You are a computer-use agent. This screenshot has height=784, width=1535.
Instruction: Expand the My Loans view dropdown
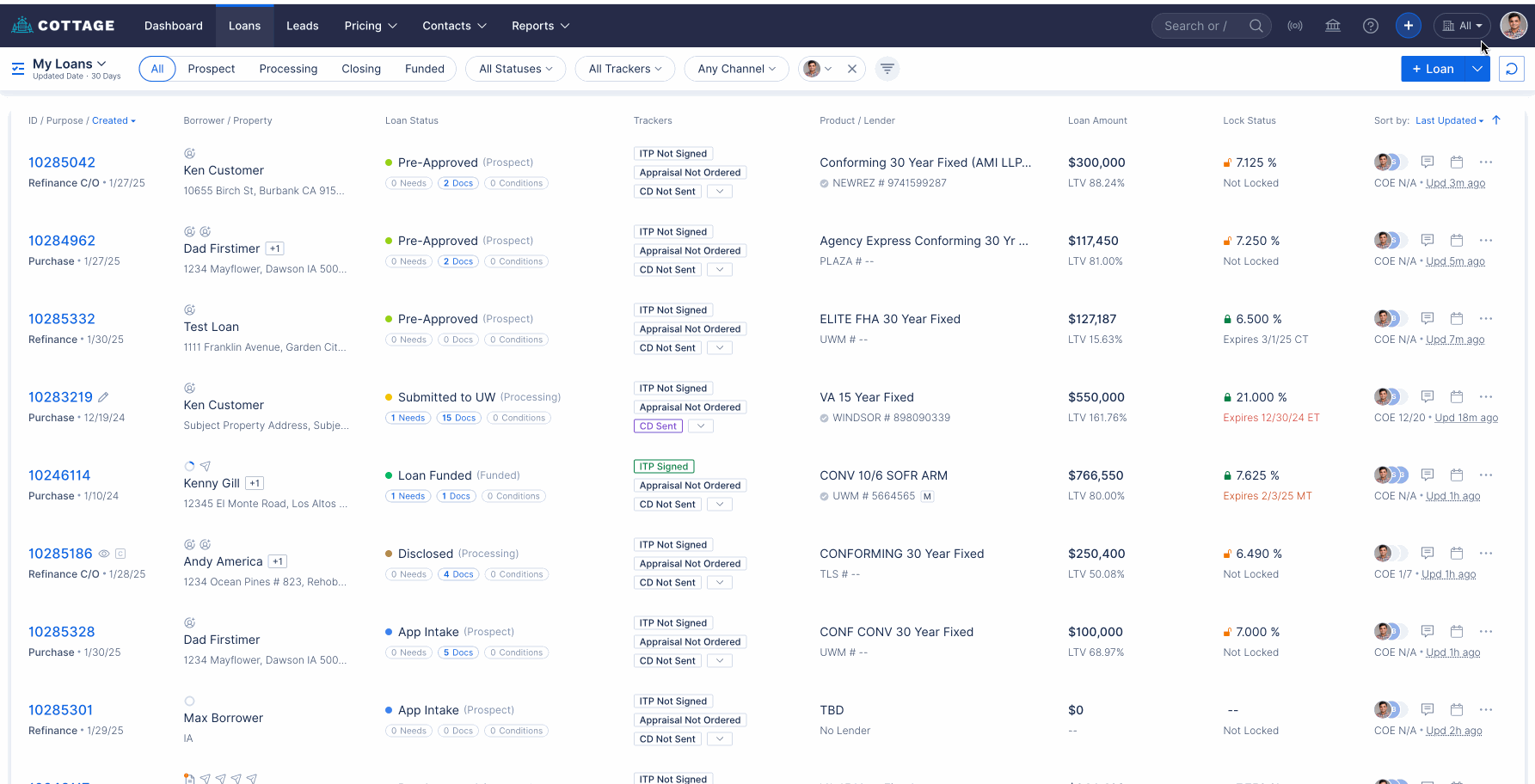[70, 64]
